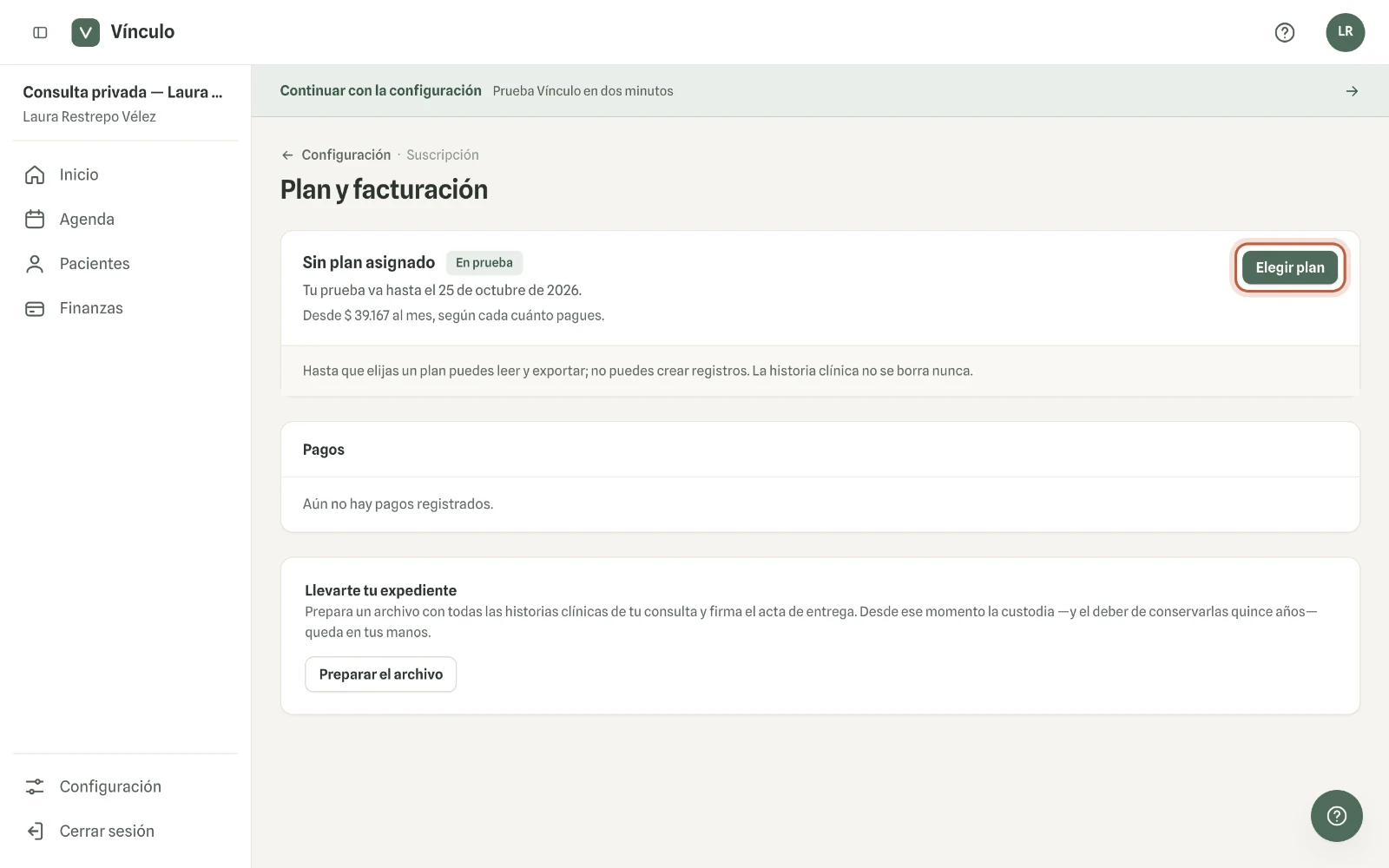This screenshot has width=1389, height=868.
Task: Select Configuración label in the sidebar bottom
Action: point(110,786)
